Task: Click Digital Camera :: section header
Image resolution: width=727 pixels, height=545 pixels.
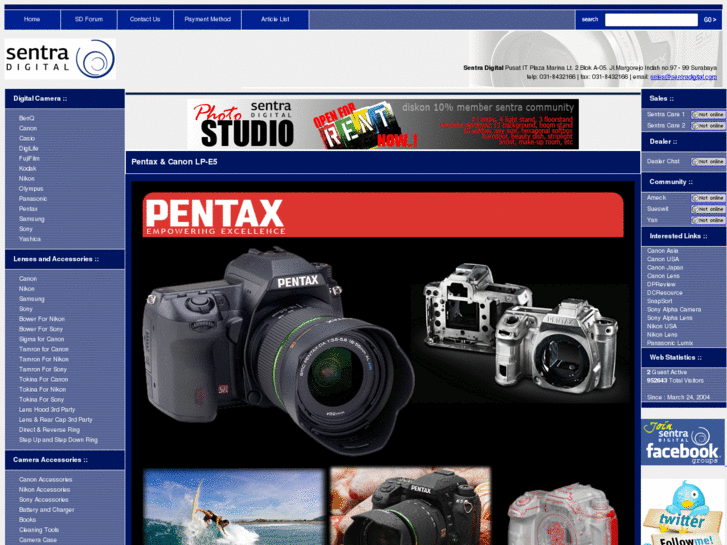Action: (40, 99)
